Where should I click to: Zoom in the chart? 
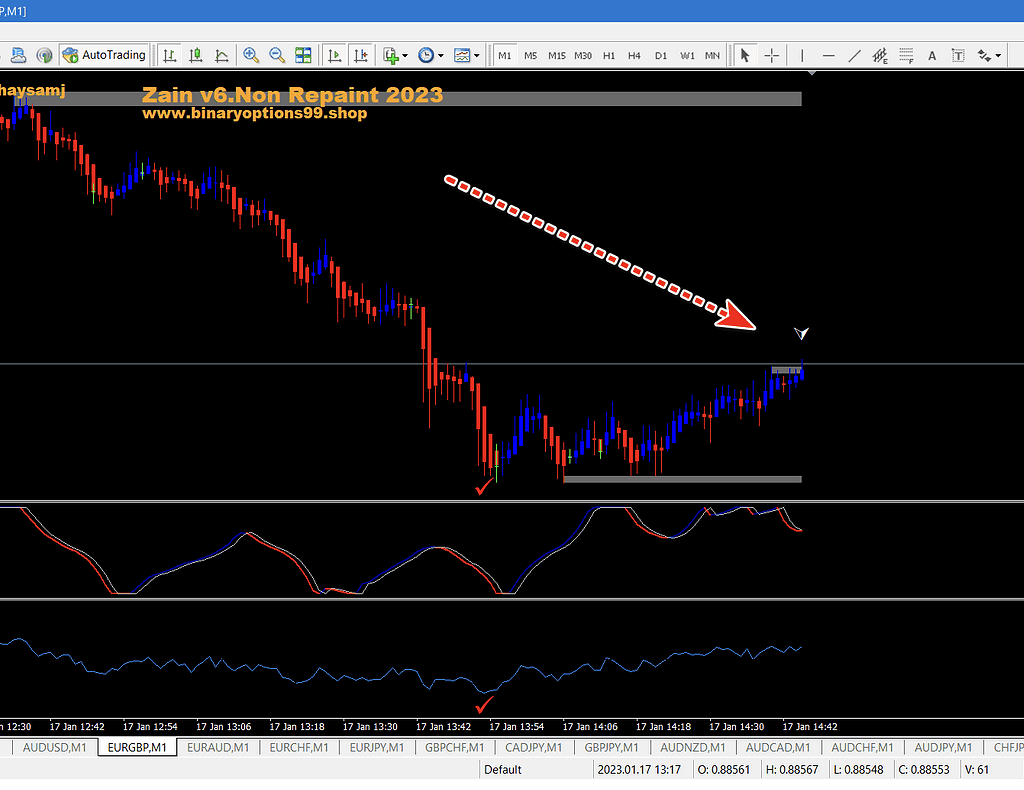251,55
